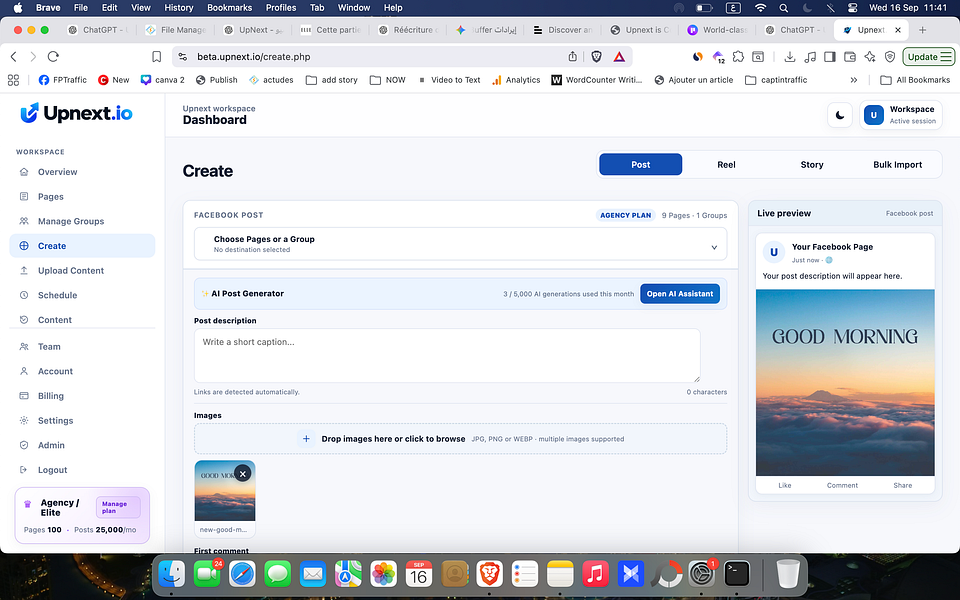The height and width of the screenshot is (600, 960).
Task: Open Manage Groups in the sidebar
Action: click(x=83, y=221)
